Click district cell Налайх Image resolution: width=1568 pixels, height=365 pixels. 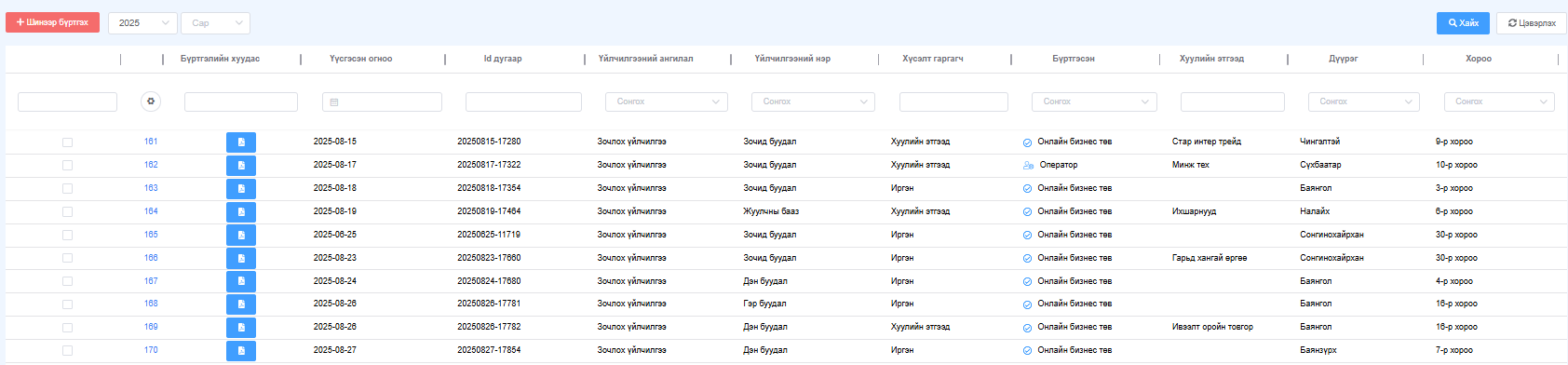[x=1315, y=211]
